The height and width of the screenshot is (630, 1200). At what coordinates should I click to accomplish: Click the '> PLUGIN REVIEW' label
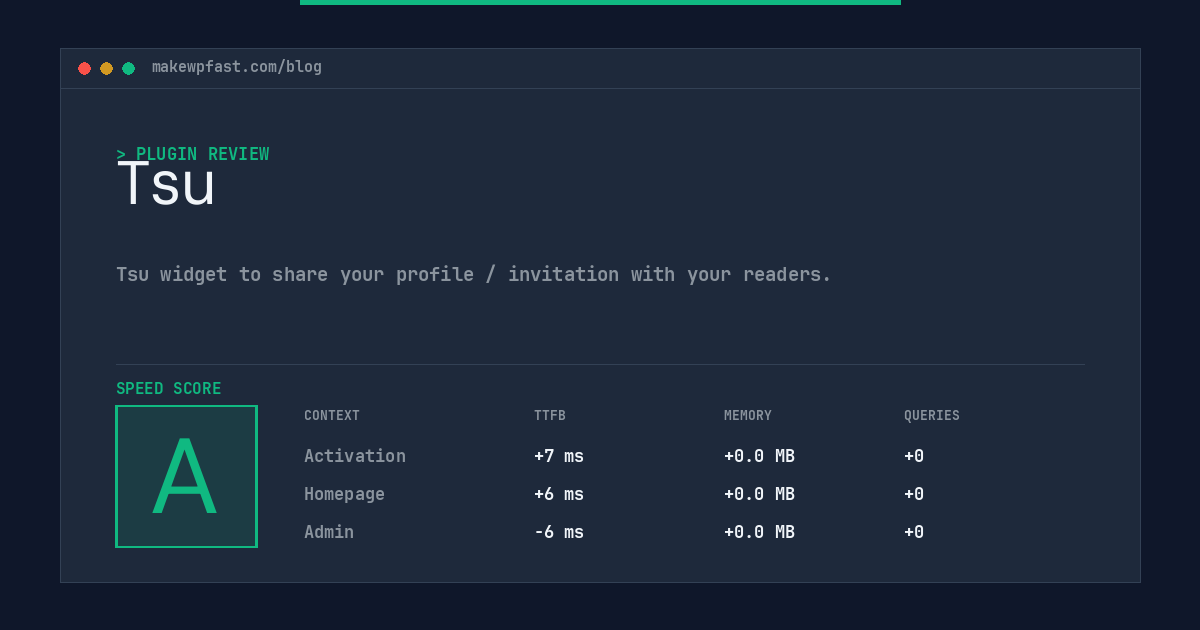coord(193,154)
